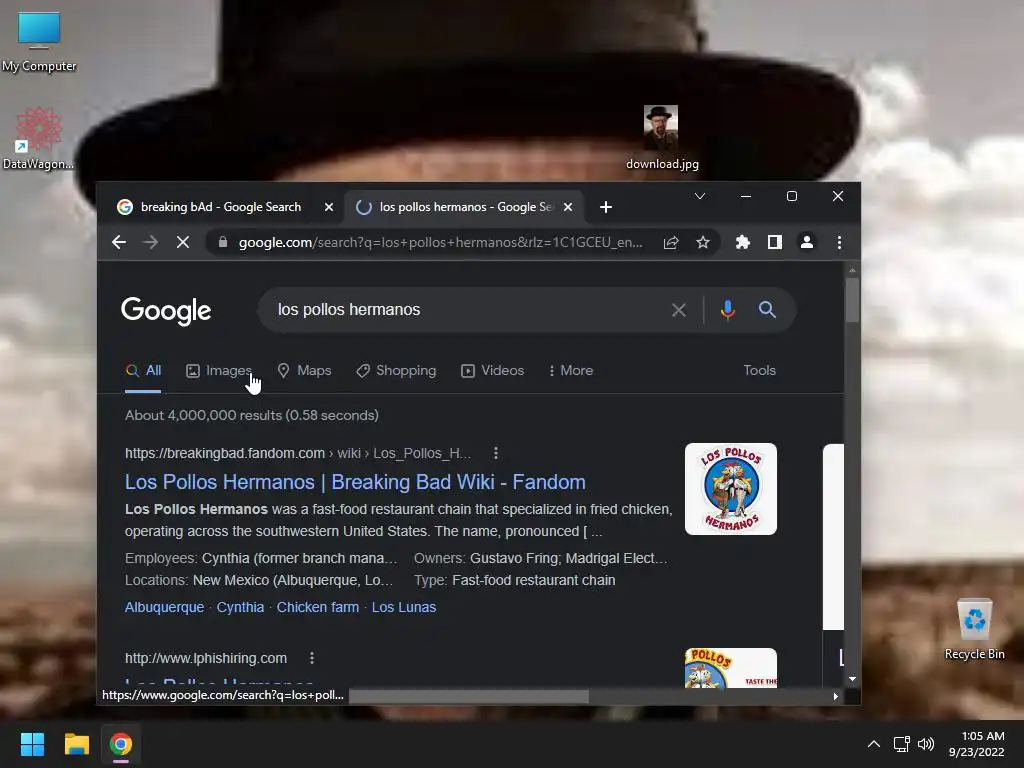Open three-dot options for the breakingbad.fandom.com result
The image size is (1024, 768).
click(x=496, y=453)
